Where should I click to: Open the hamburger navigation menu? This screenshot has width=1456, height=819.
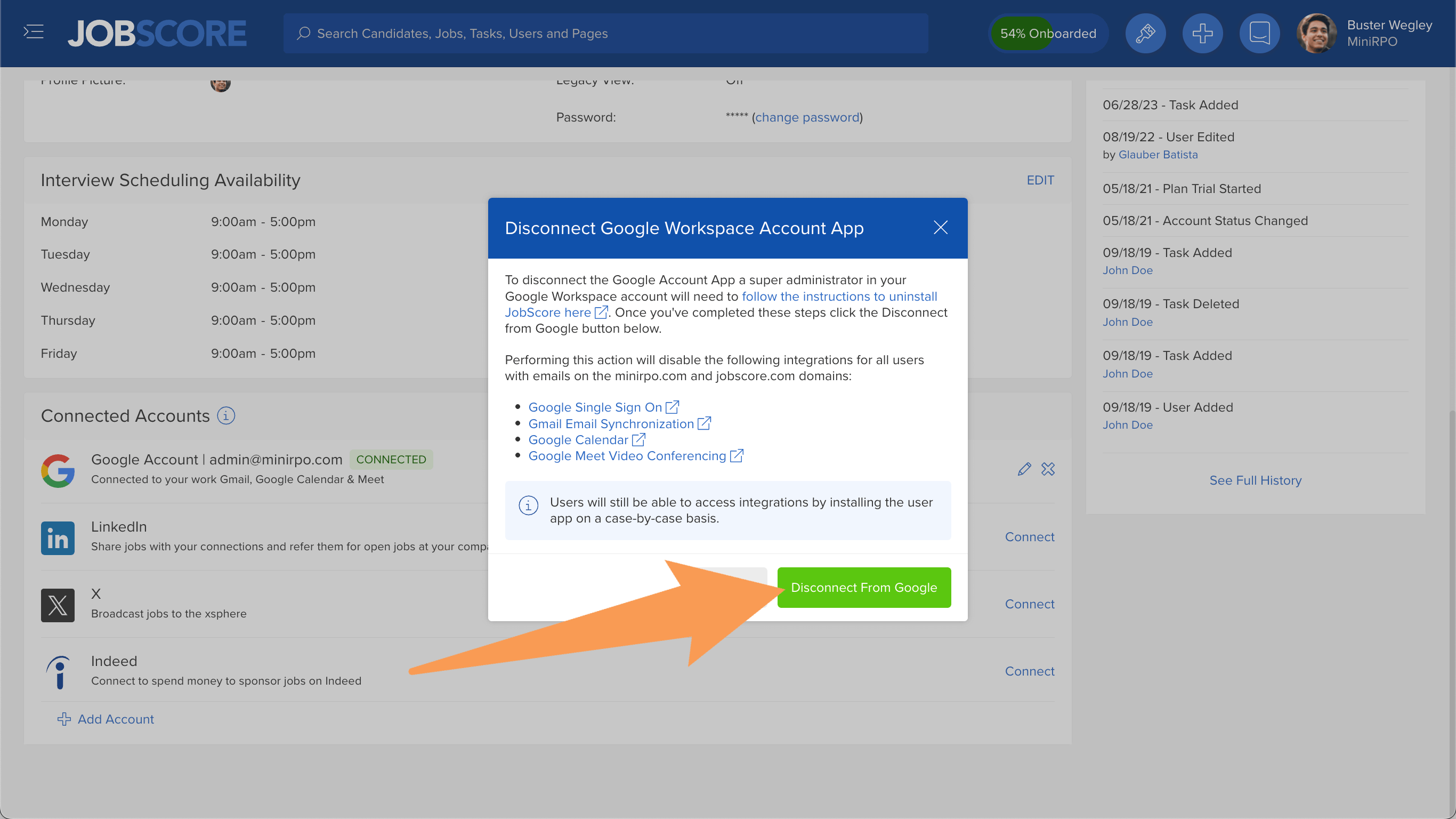[34, 32]
